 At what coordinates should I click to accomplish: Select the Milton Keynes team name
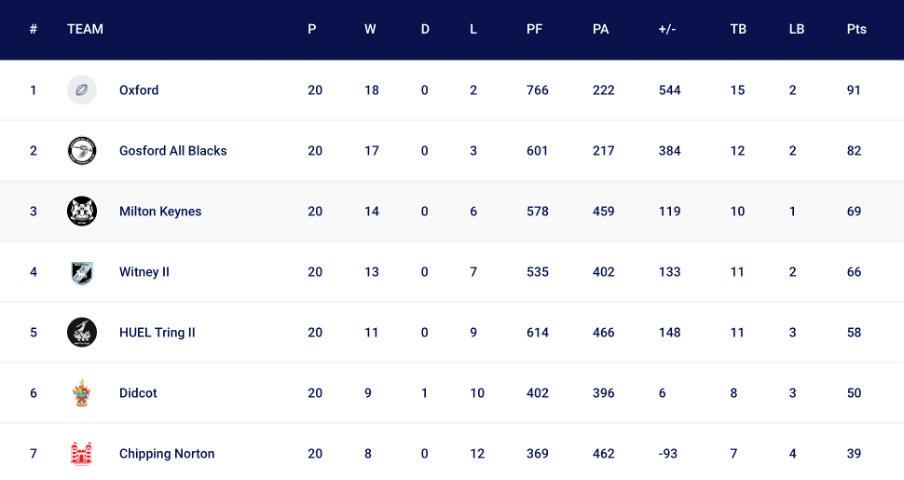point(160,211)
